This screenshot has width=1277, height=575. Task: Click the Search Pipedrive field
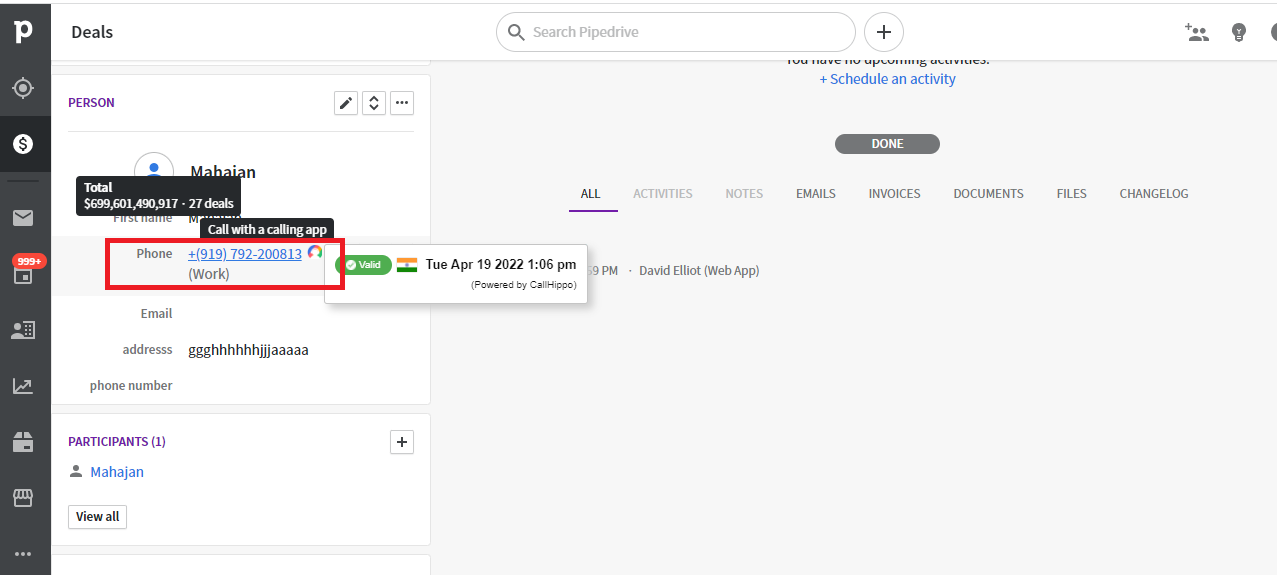coord(676,32)
